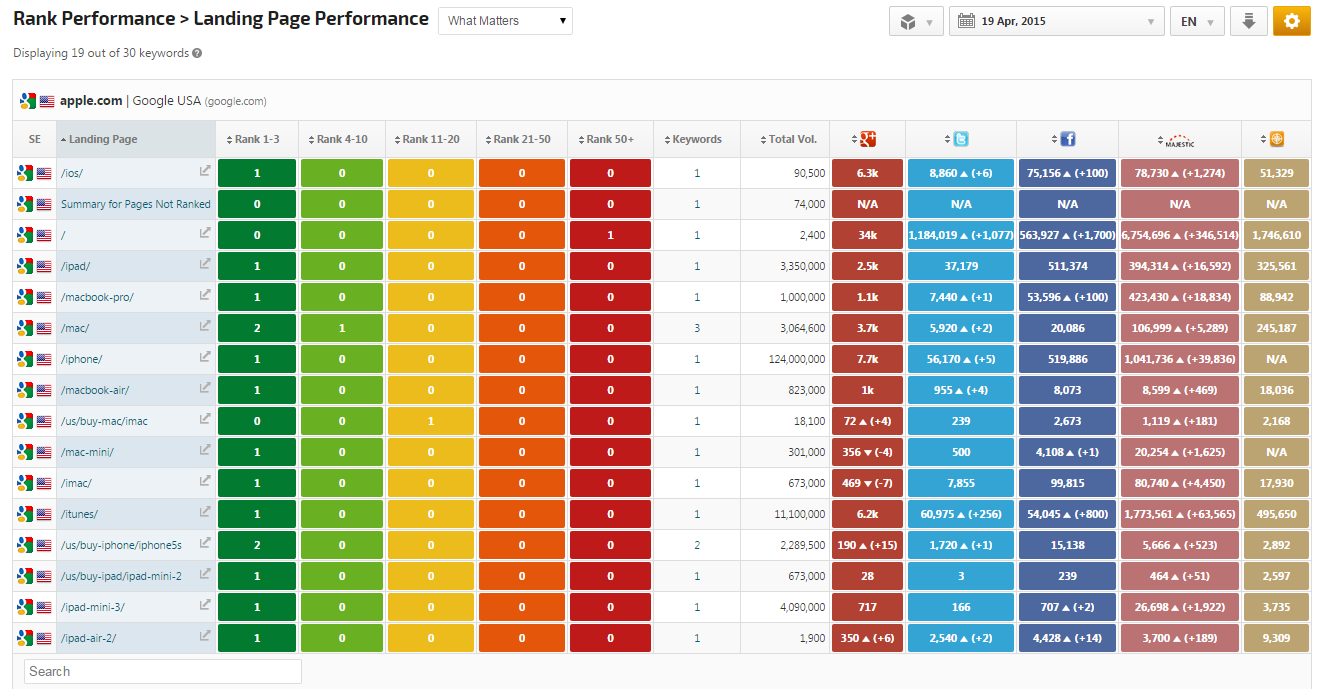1325x689 pixels.
Task: Sort by Google Plus column icon
Action: coord(868,139)
